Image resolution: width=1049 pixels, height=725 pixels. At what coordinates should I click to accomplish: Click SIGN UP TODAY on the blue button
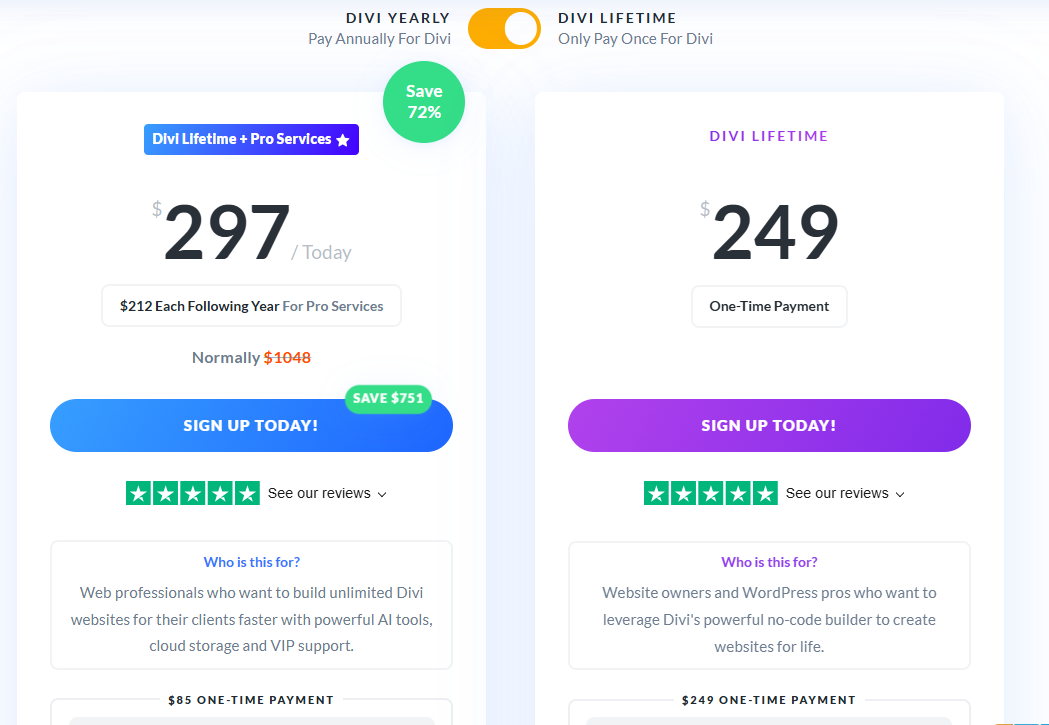(251, 424)
